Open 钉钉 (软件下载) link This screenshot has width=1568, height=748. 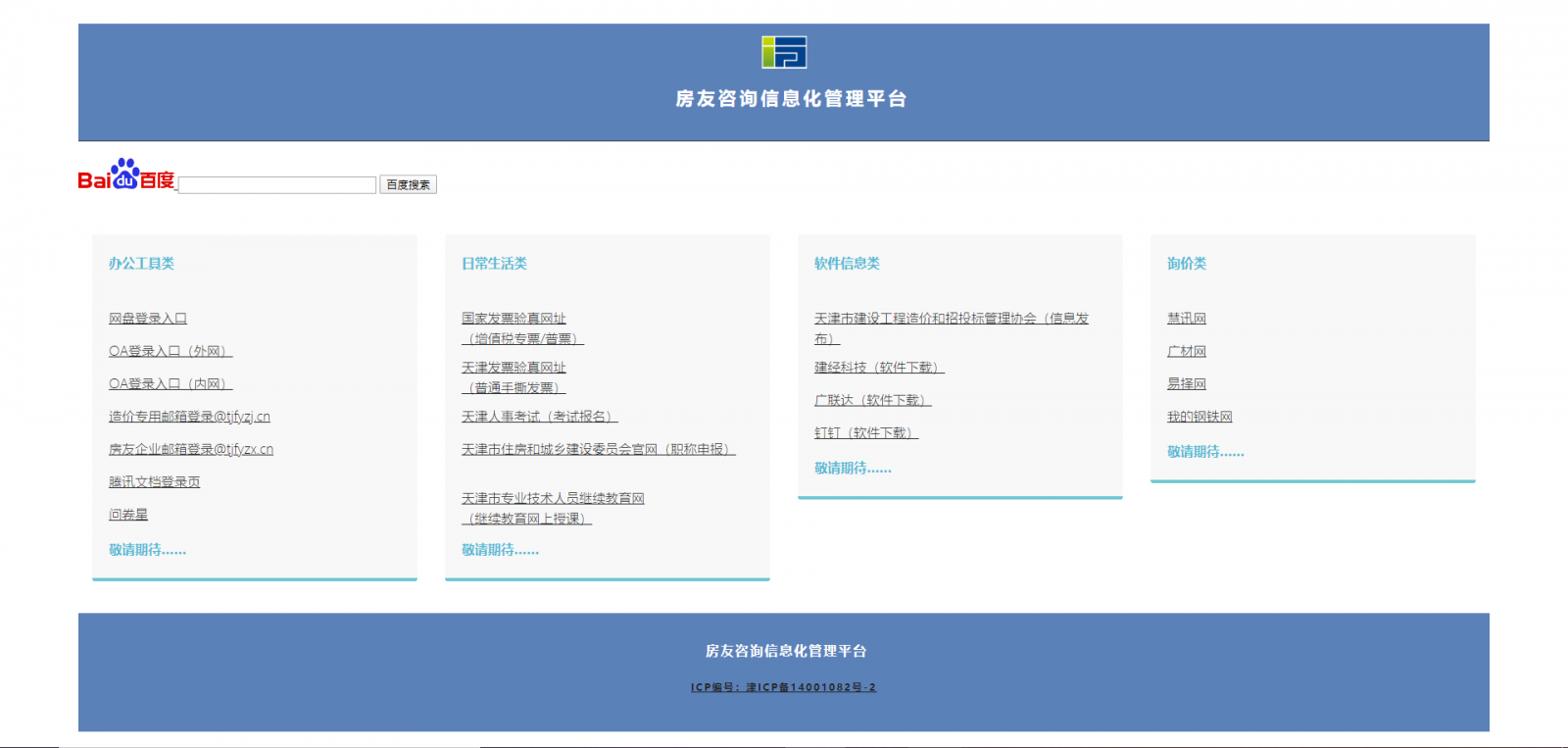point(865,432)
